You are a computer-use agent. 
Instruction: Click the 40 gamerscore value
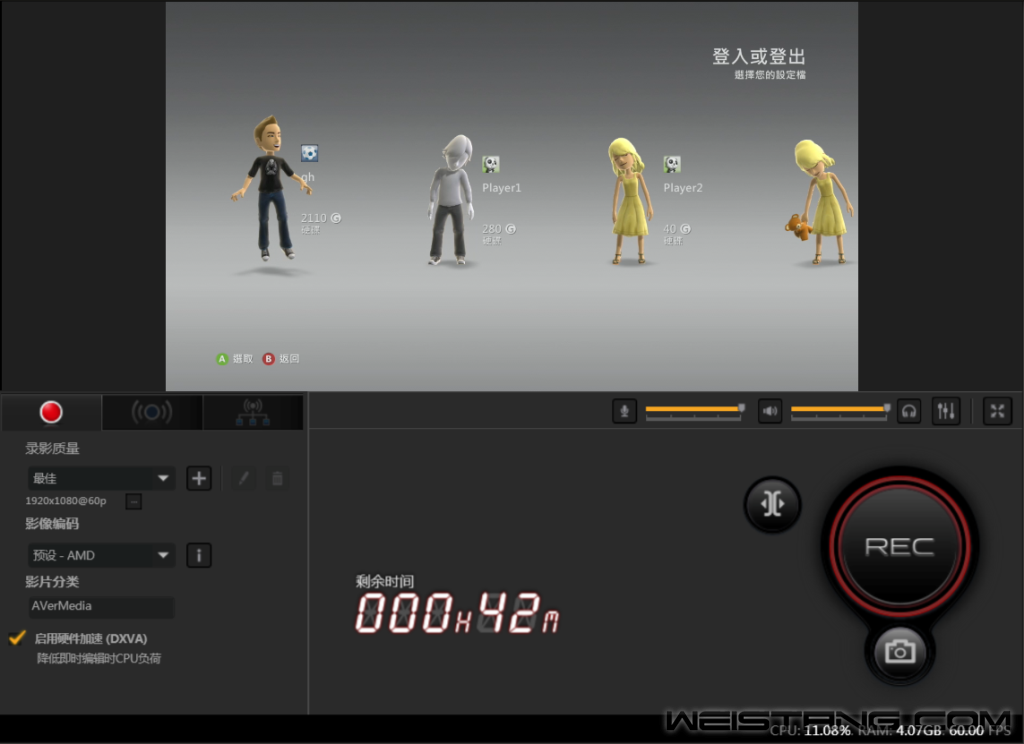coord(677,229)
